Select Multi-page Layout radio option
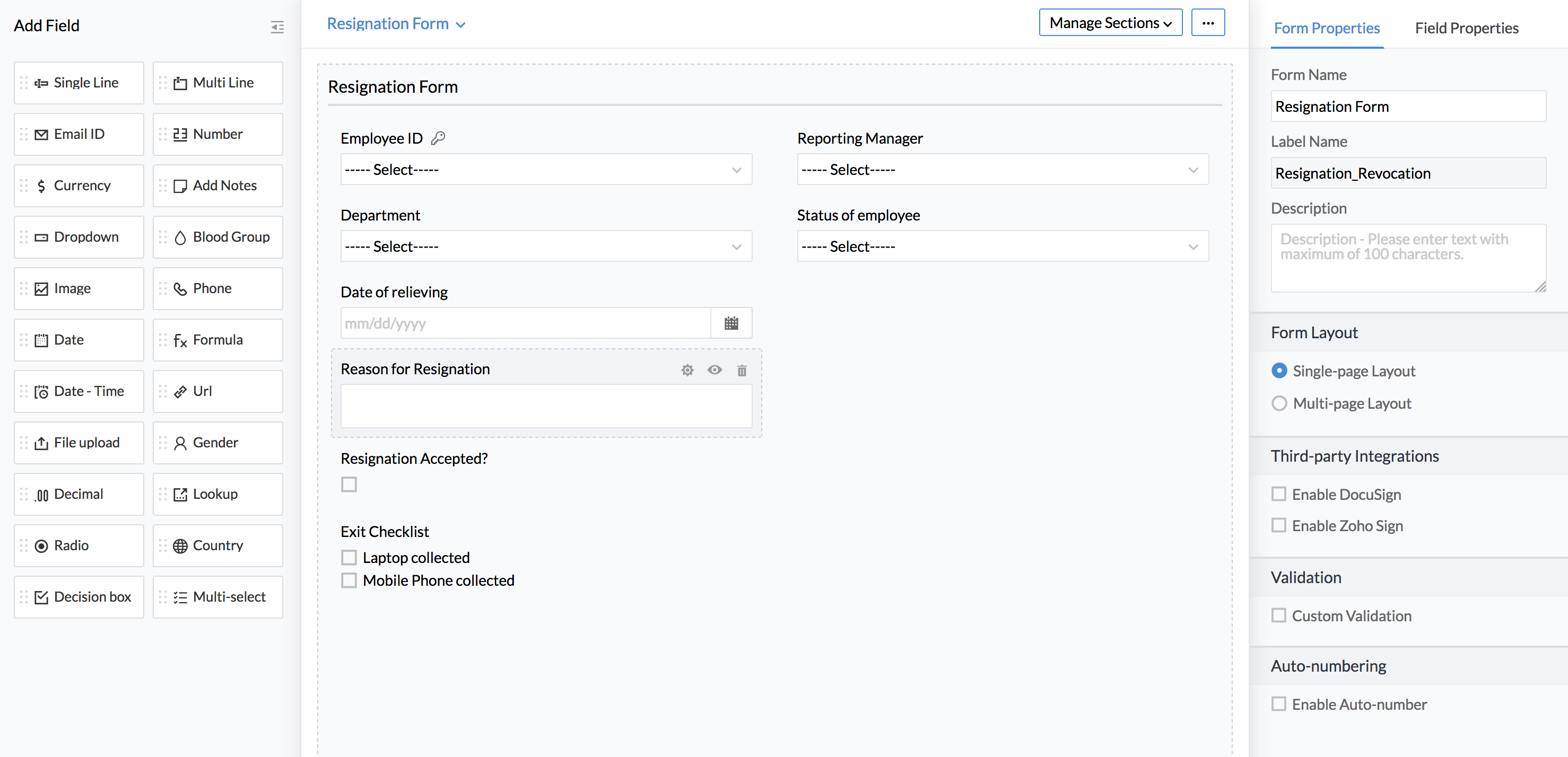 (x=1279, y=403)
